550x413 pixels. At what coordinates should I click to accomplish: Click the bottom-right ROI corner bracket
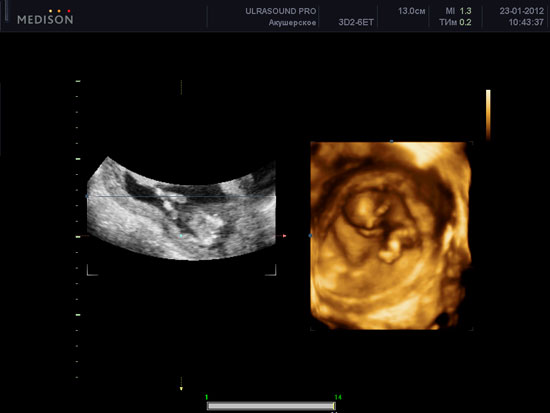(x=271, y=271)
